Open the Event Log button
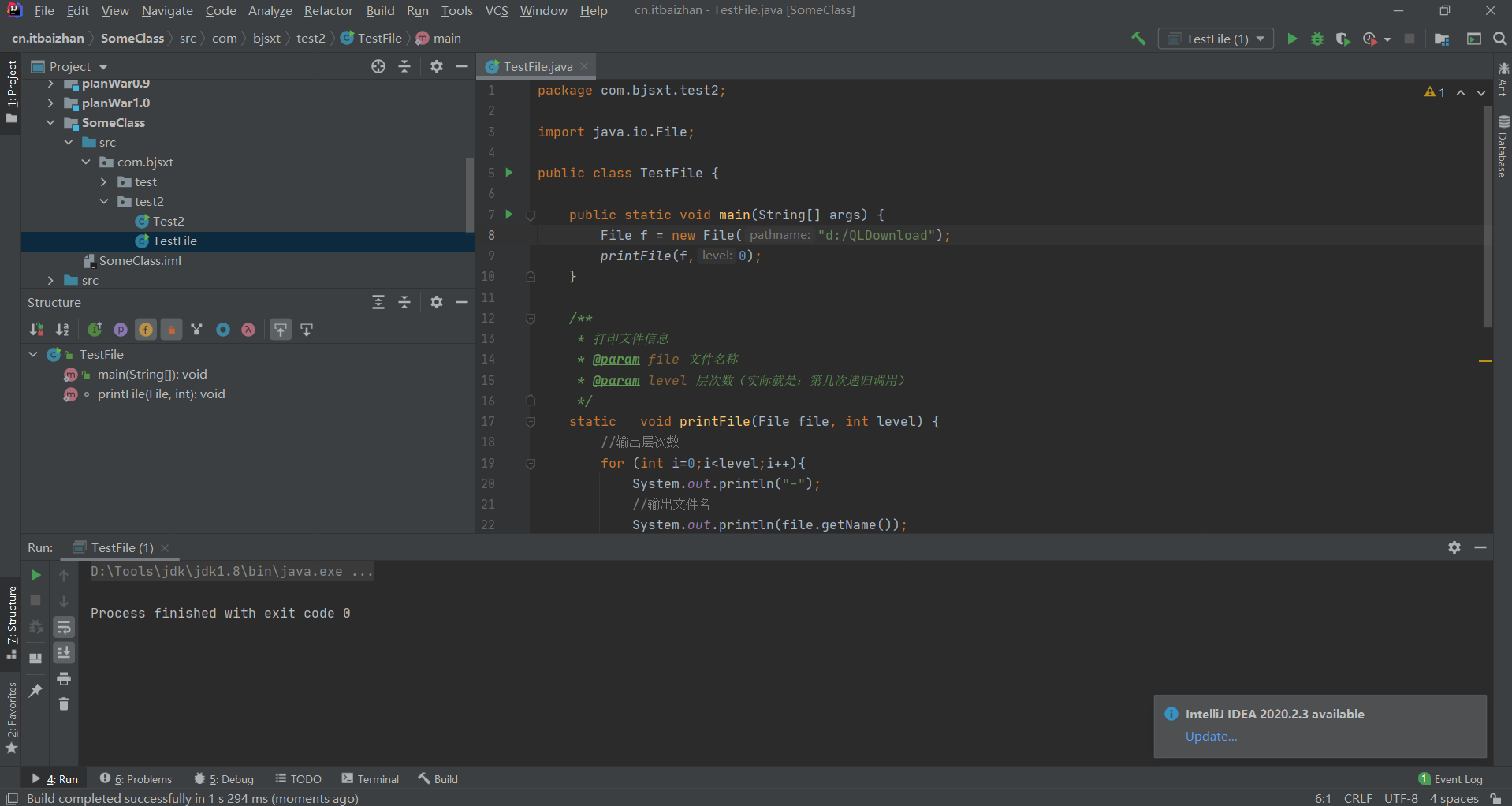 click(x=1451, y=778)
